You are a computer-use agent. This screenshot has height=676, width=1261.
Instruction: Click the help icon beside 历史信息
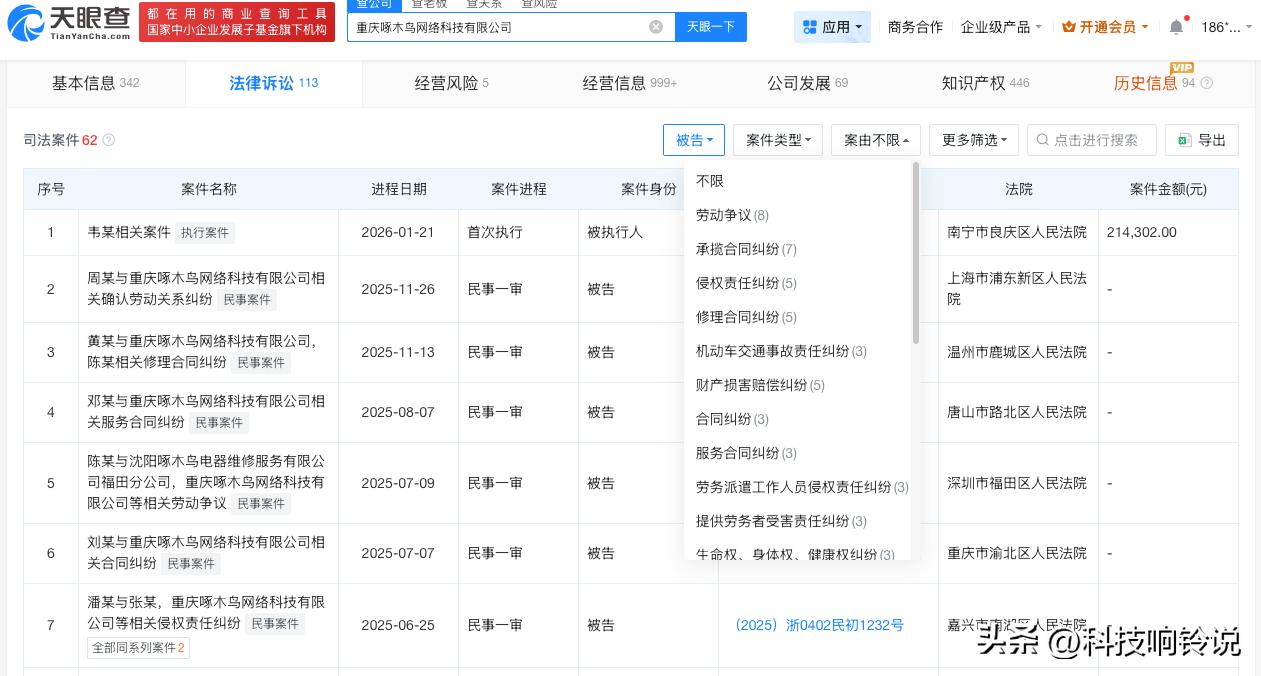click(x=1206, y=84)
